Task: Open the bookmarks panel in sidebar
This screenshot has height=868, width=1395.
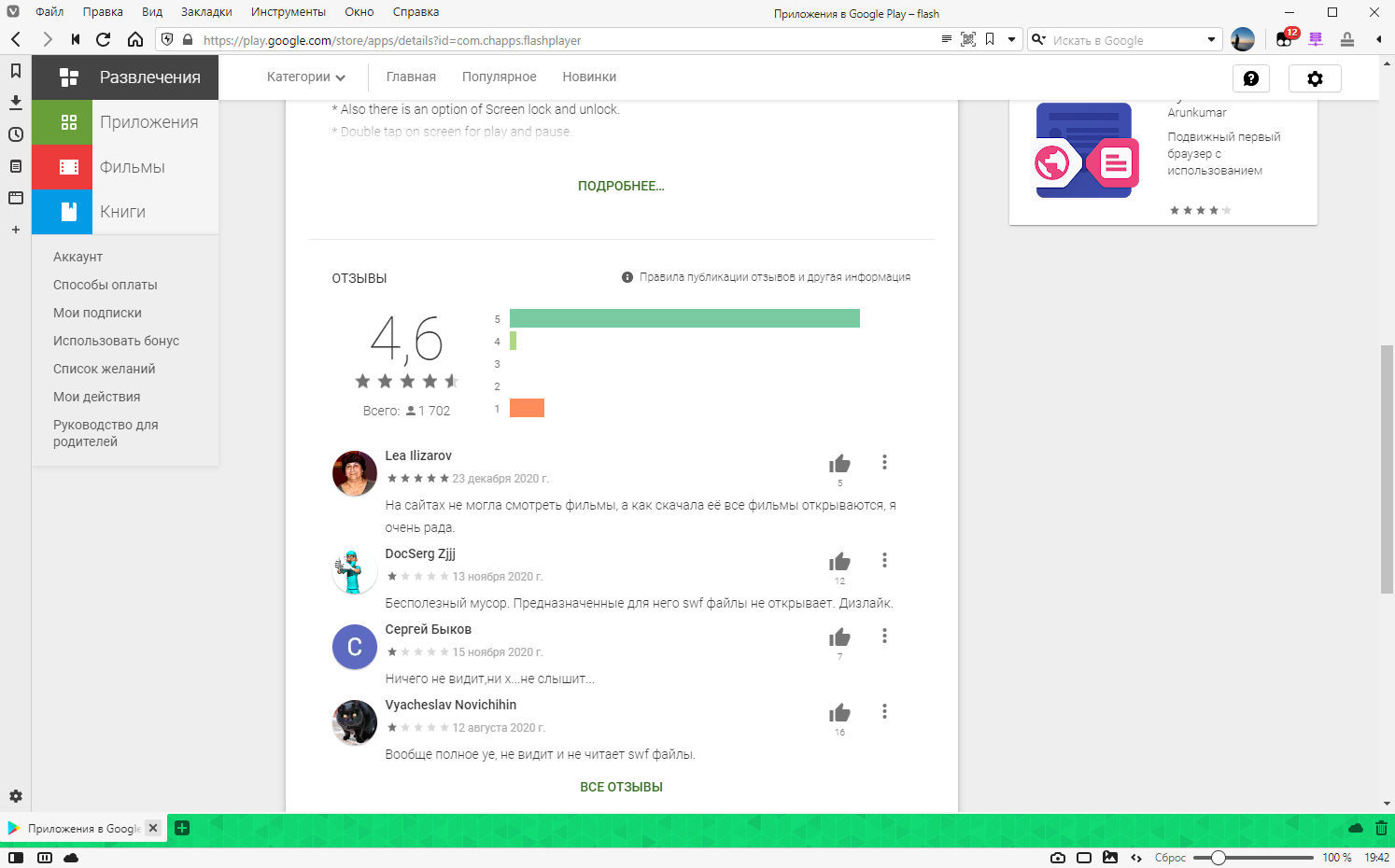Action: pos(16,70)
